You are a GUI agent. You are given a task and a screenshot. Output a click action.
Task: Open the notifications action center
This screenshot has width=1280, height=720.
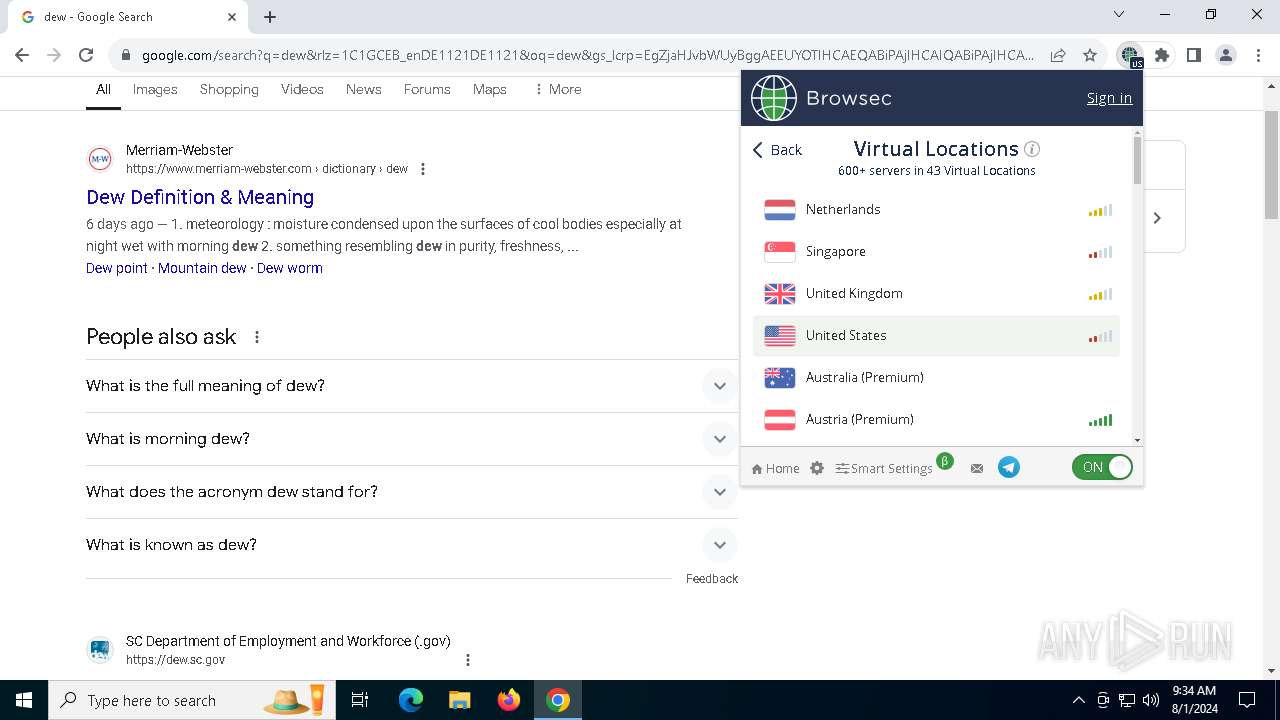1247,700
